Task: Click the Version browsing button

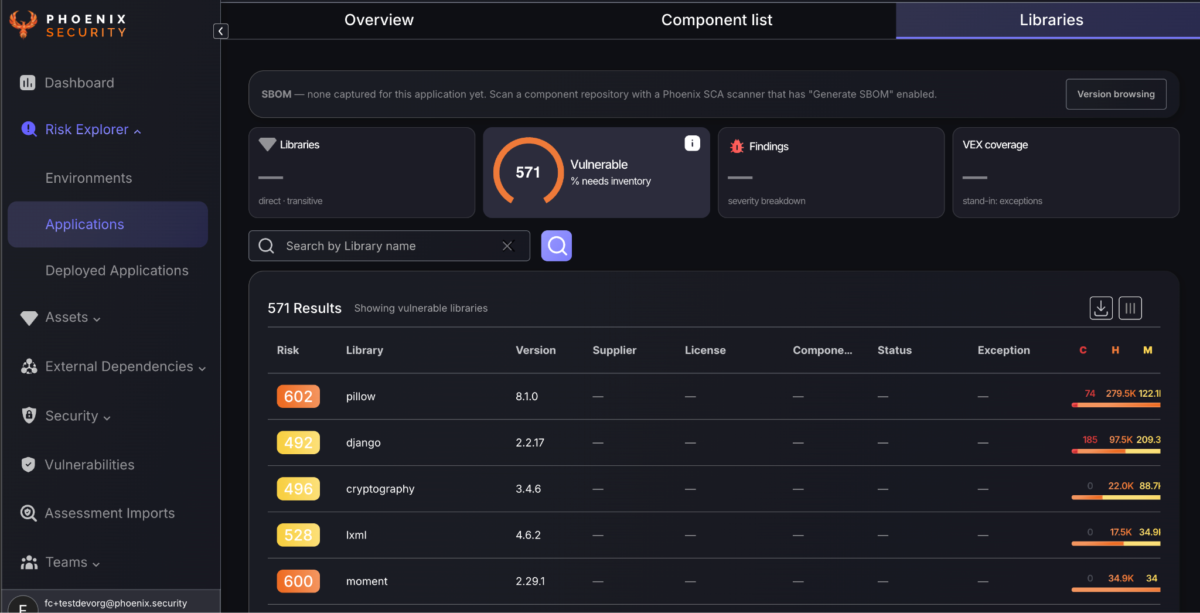Action: click(1116, 94)
